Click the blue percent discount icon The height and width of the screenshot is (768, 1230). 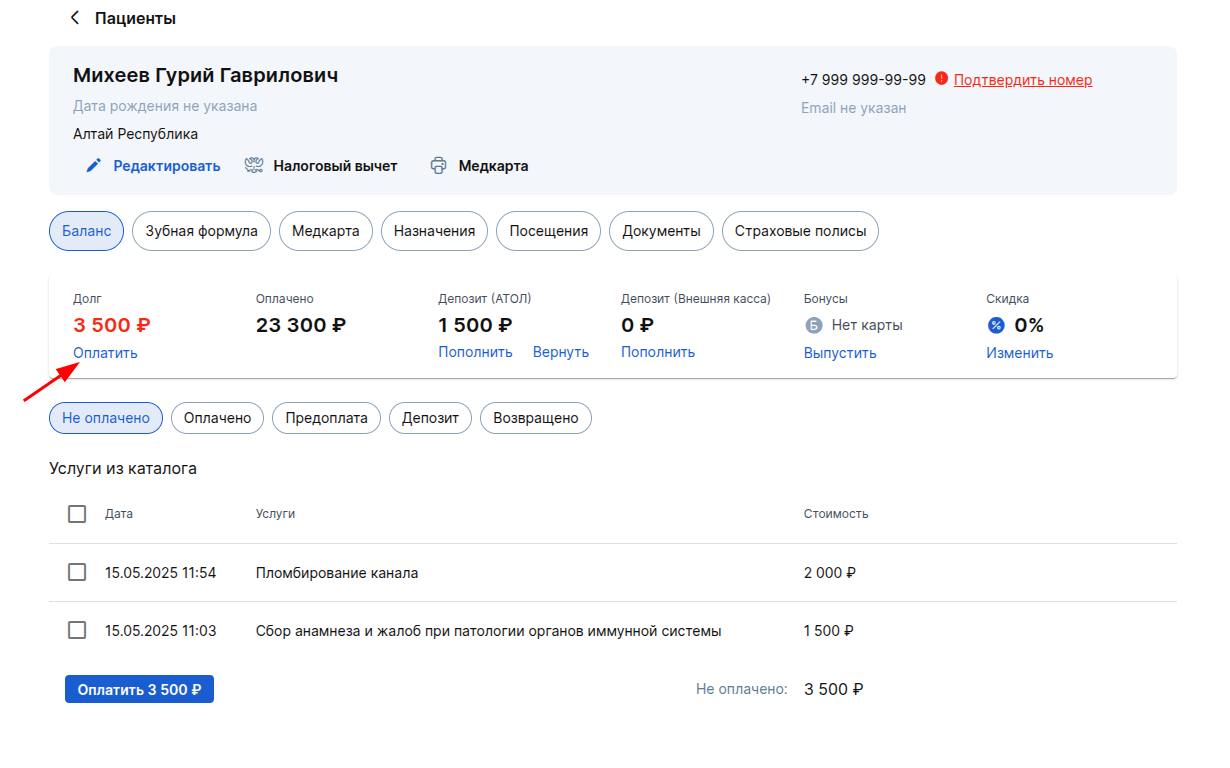[996, 325]
